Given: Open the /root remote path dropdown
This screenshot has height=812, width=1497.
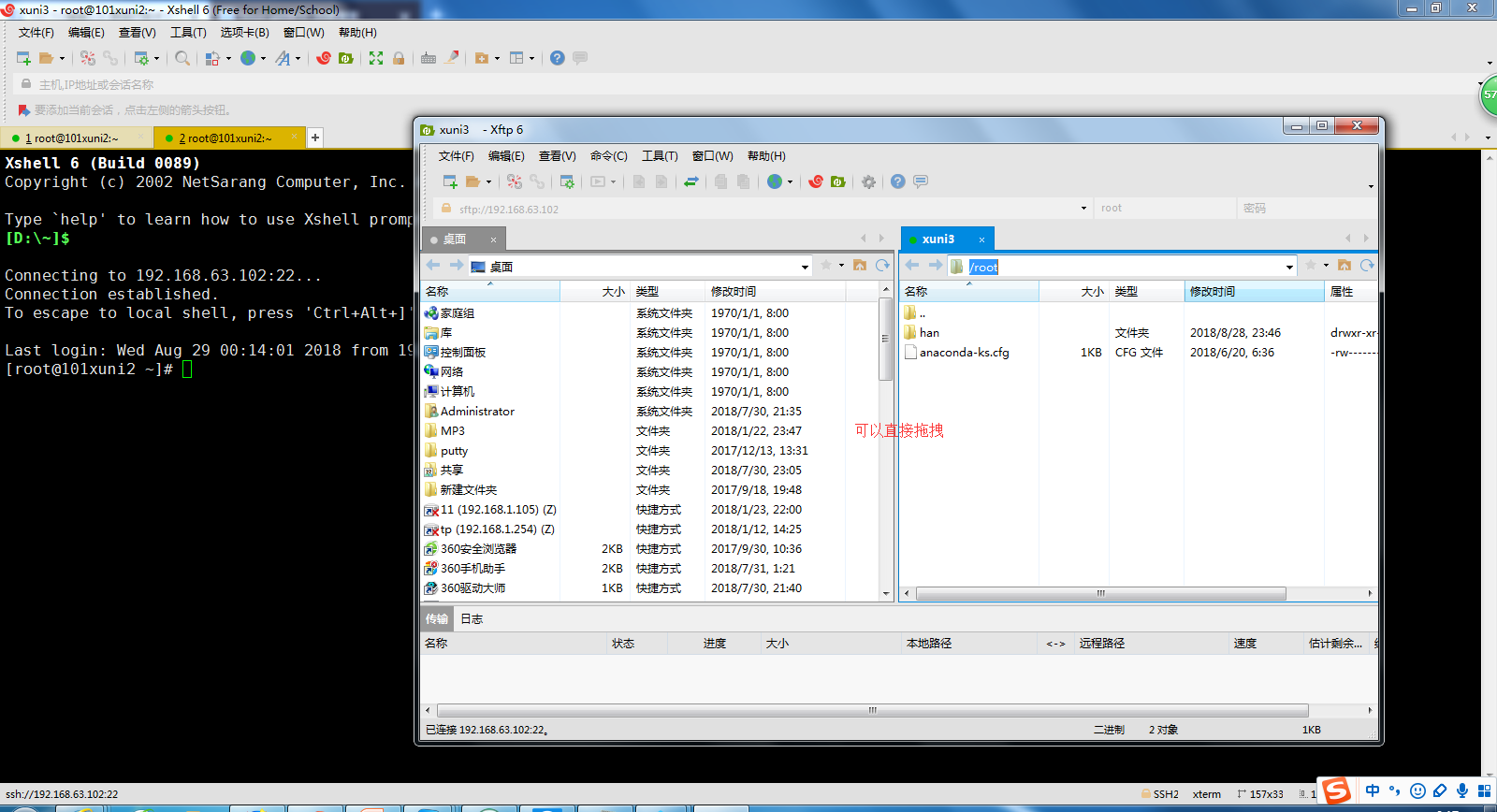Looking at the screenshot, I should point(1289,267).
